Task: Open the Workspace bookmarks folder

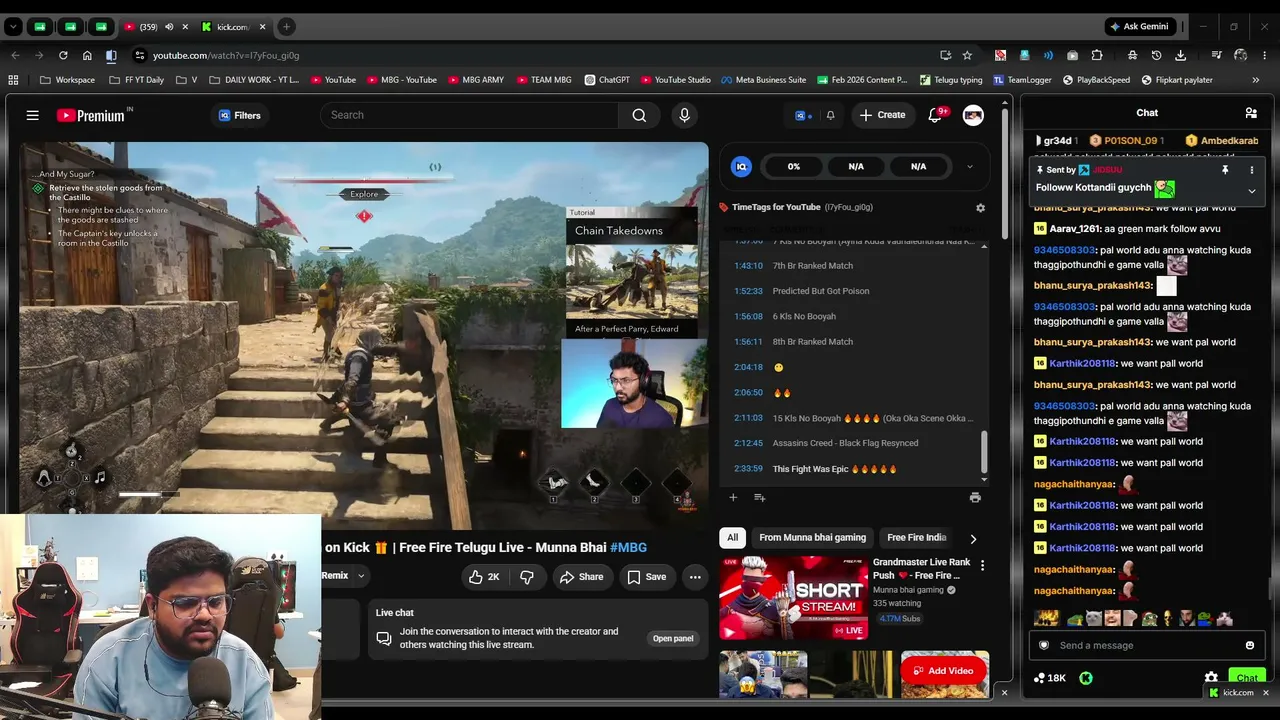Action: coord(68,80)
